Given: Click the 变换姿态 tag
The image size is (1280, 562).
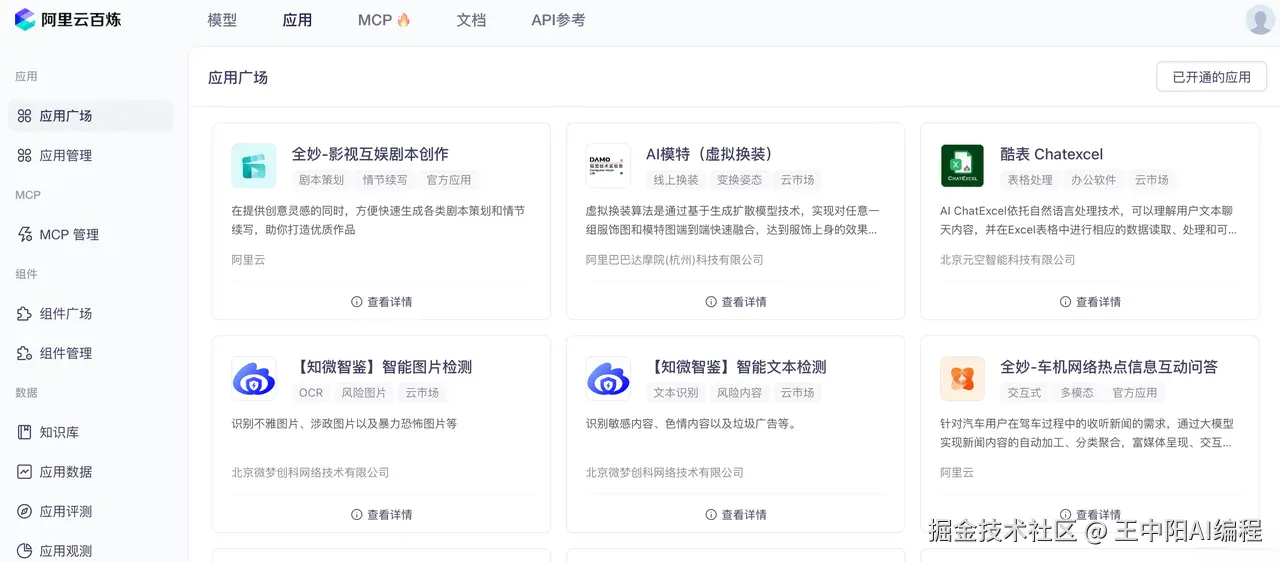Looking at the screenshot, I should coord(739,180).
